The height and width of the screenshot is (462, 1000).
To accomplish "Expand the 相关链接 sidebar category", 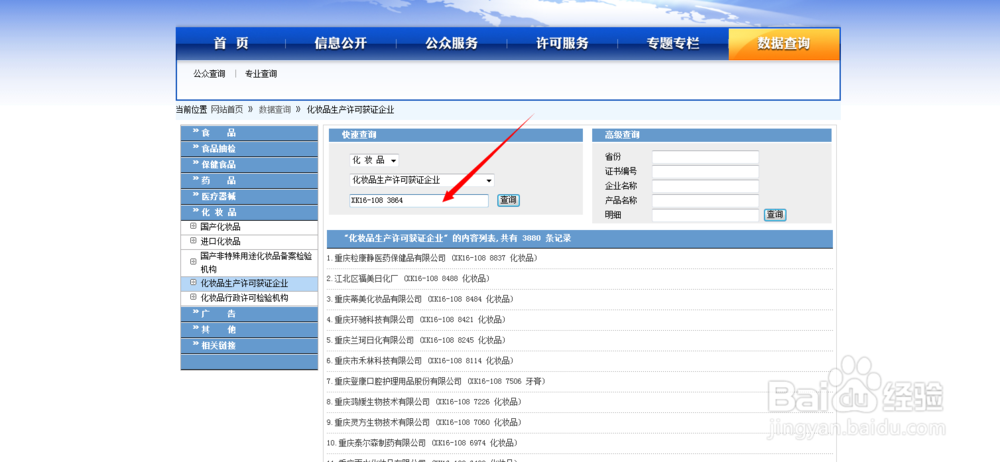I will tap(249, 346).
